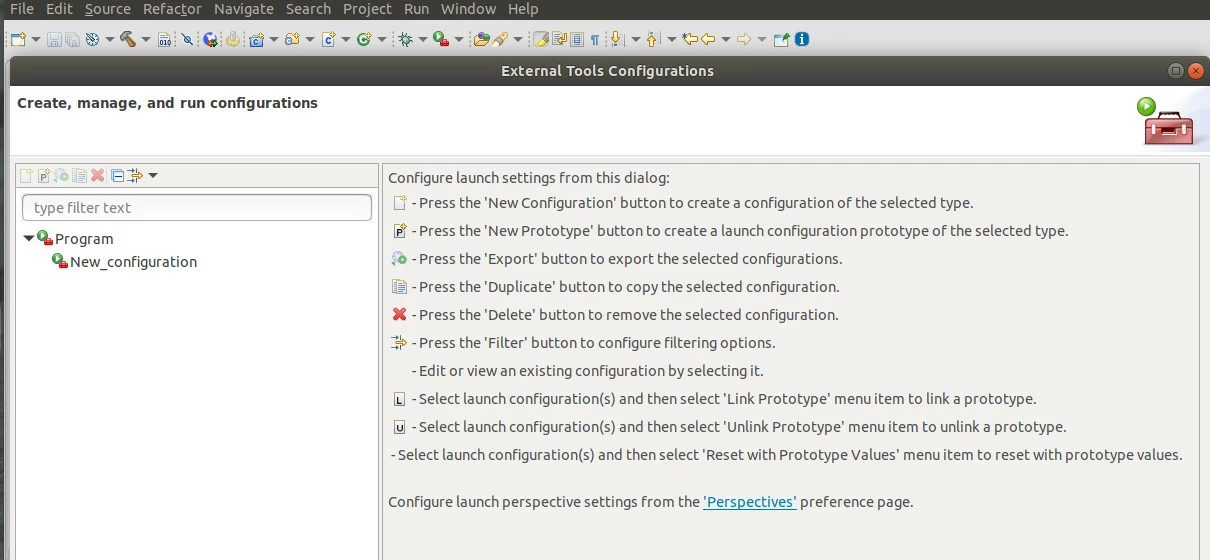The width and height of the screenshot is (1210, 560).
Task: Open the Run menu
Action: (417, 9)
